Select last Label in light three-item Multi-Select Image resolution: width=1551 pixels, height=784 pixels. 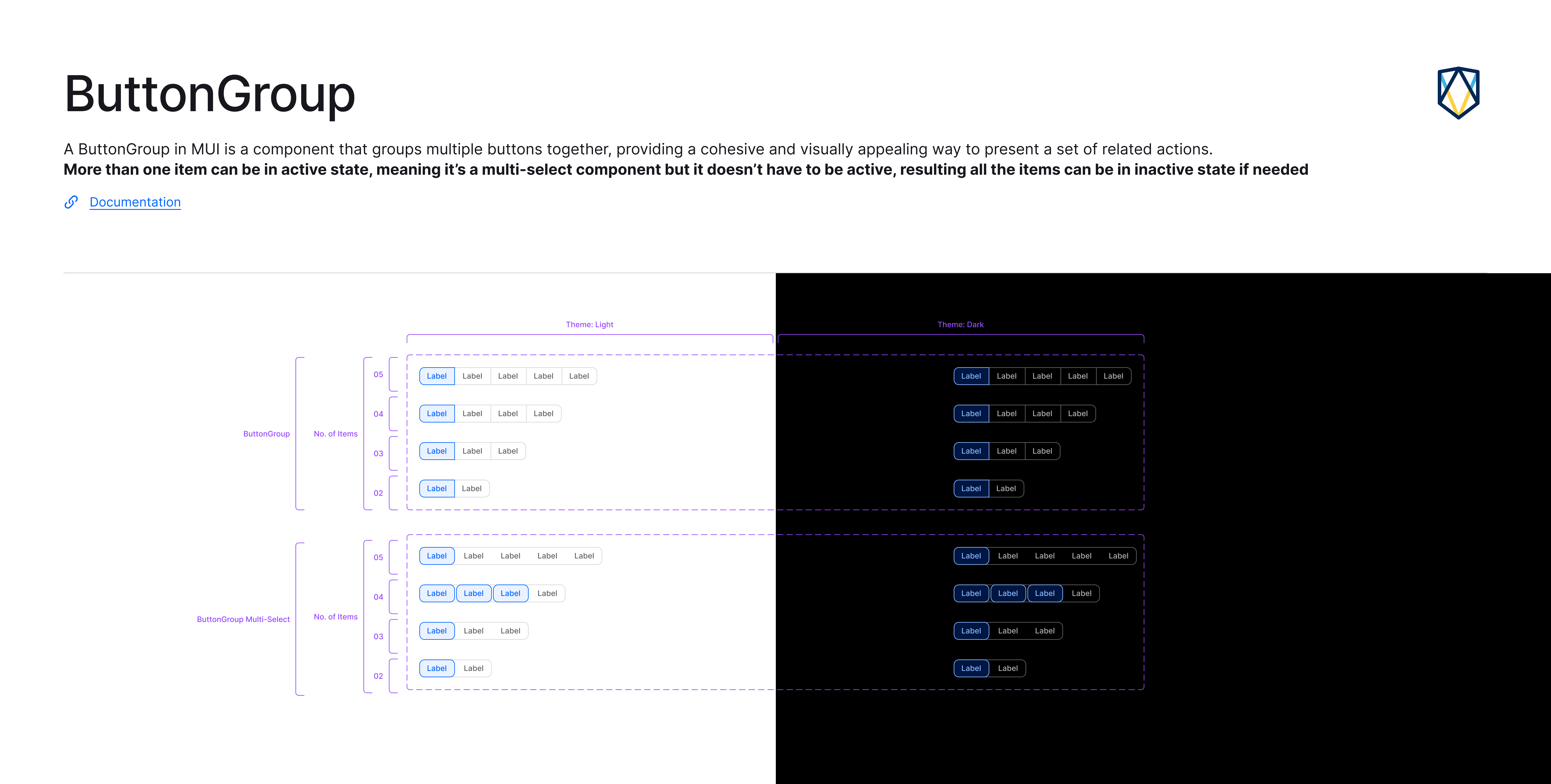coord(511,631)
